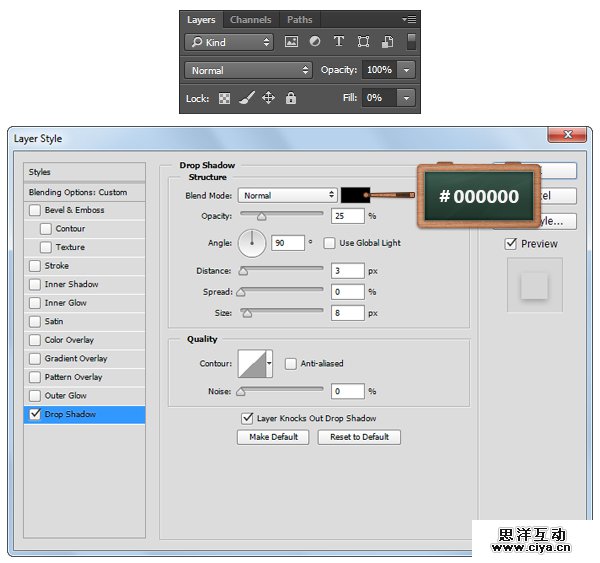Switch to the Channels tab
The width and height of the screenshot is (600, 563).
pyautogui.click(x=250, y=19)
